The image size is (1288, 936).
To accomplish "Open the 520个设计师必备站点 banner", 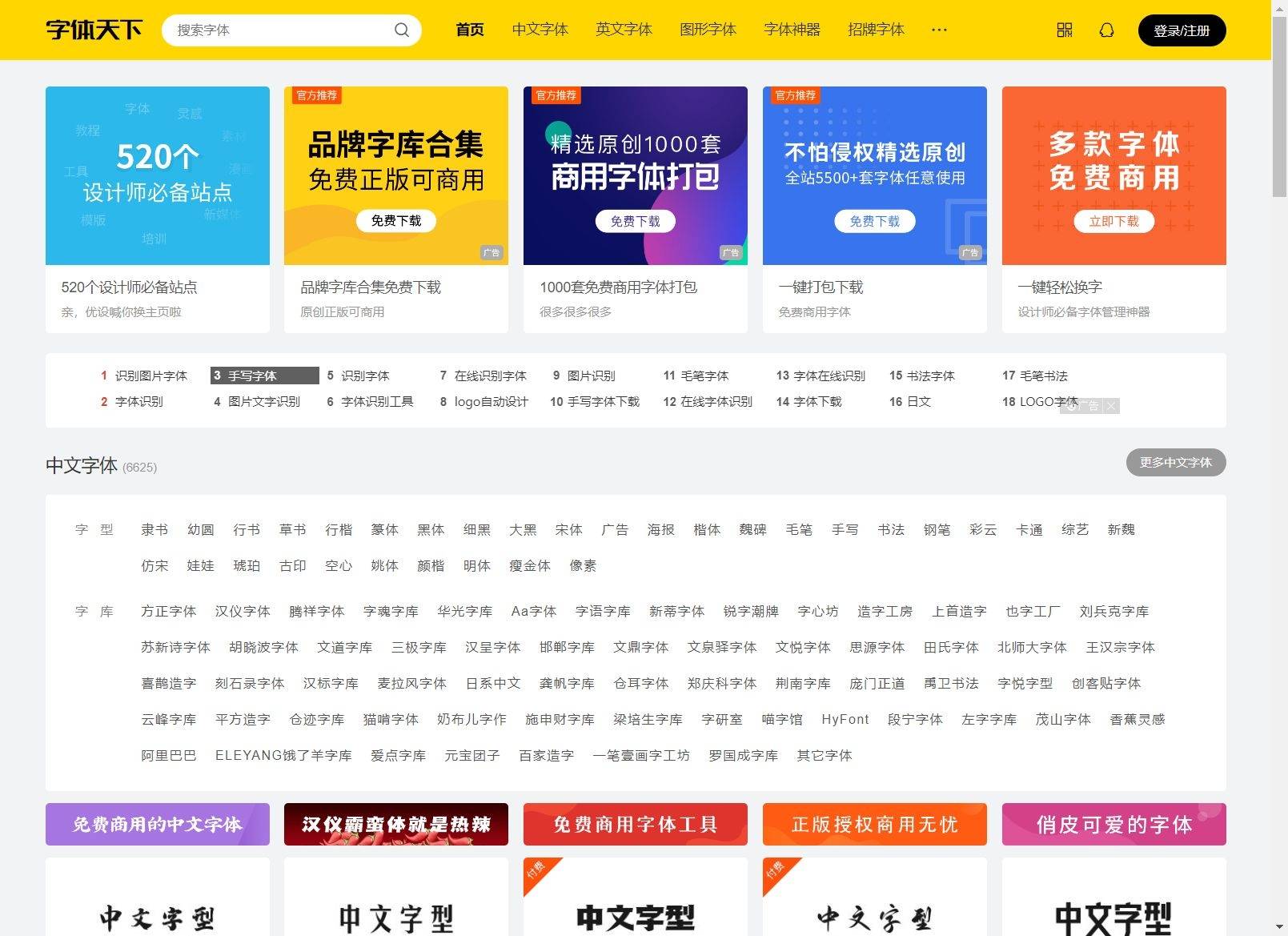I will 158,176.
